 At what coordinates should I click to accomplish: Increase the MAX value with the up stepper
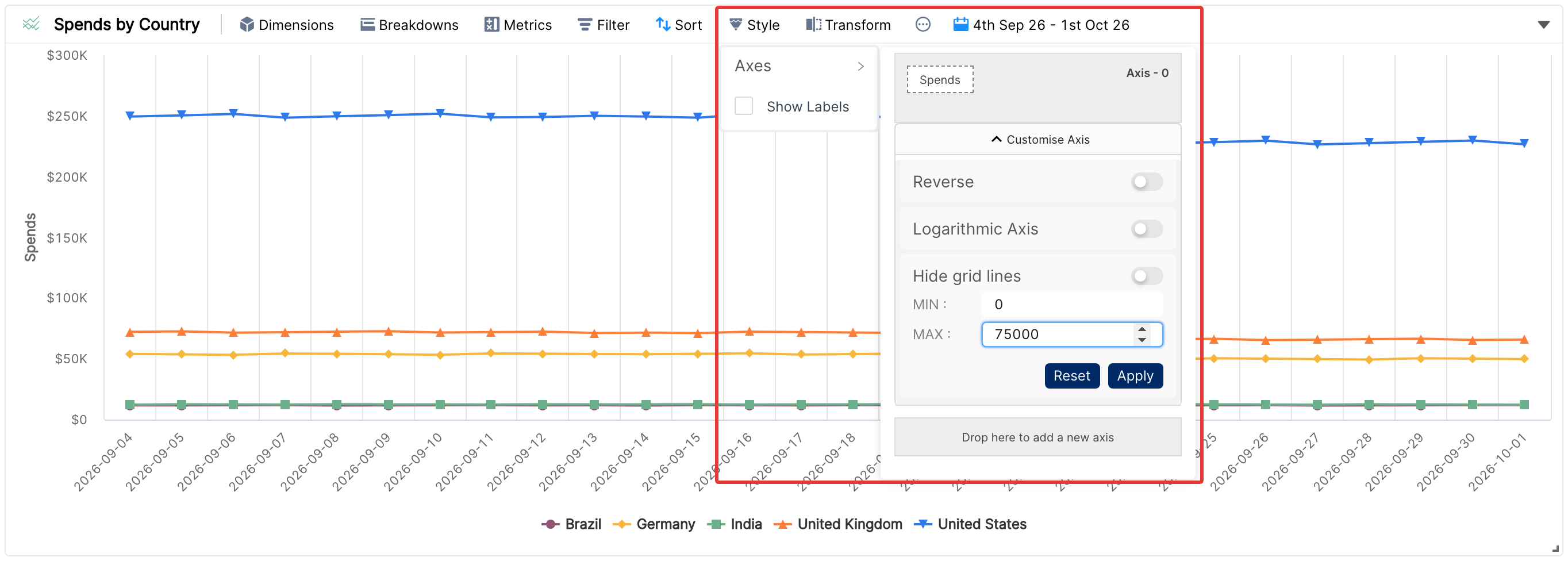click(x=1142, y=329)
